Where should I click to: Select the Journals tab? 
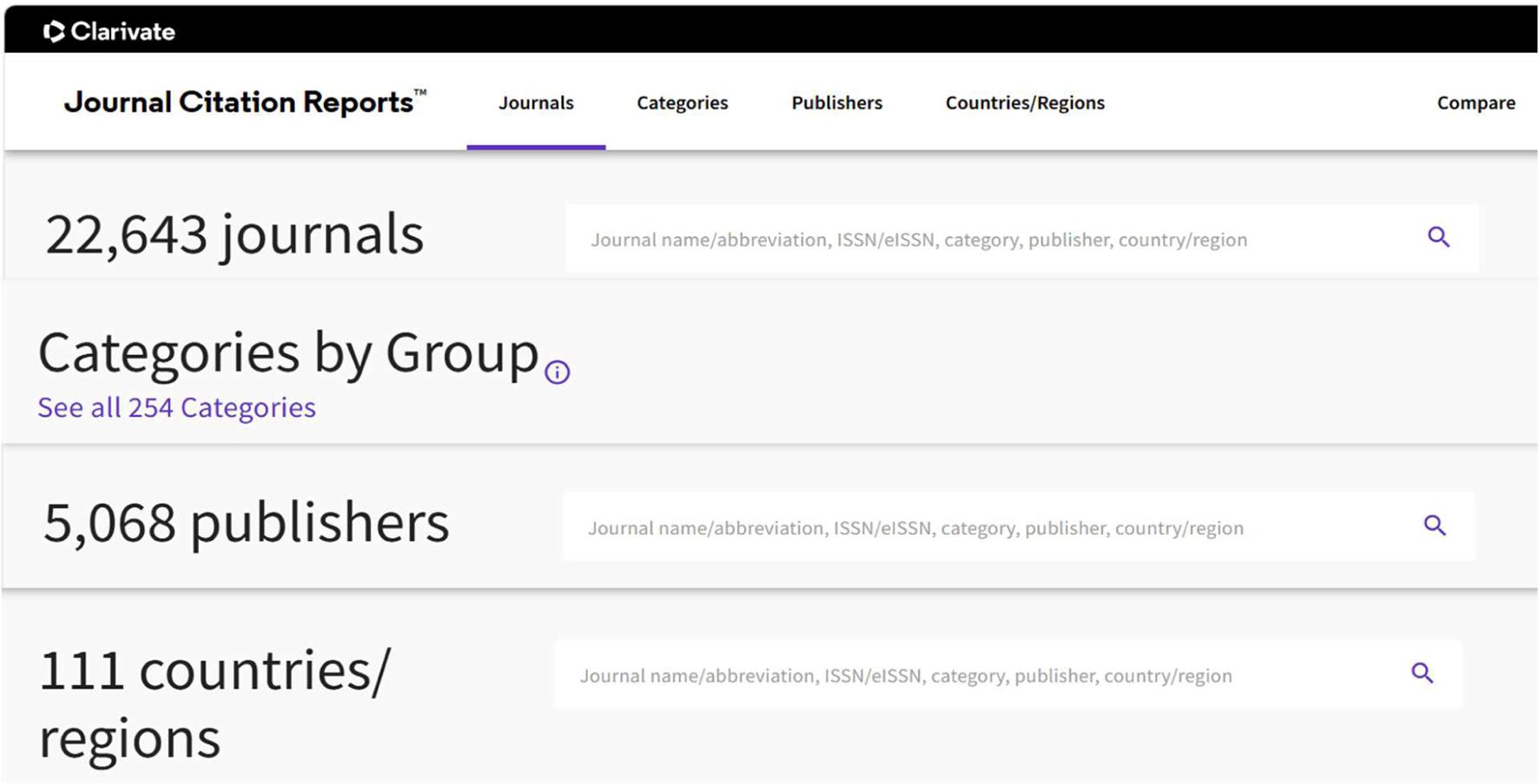pyautogui.click(x=536, y=102)
